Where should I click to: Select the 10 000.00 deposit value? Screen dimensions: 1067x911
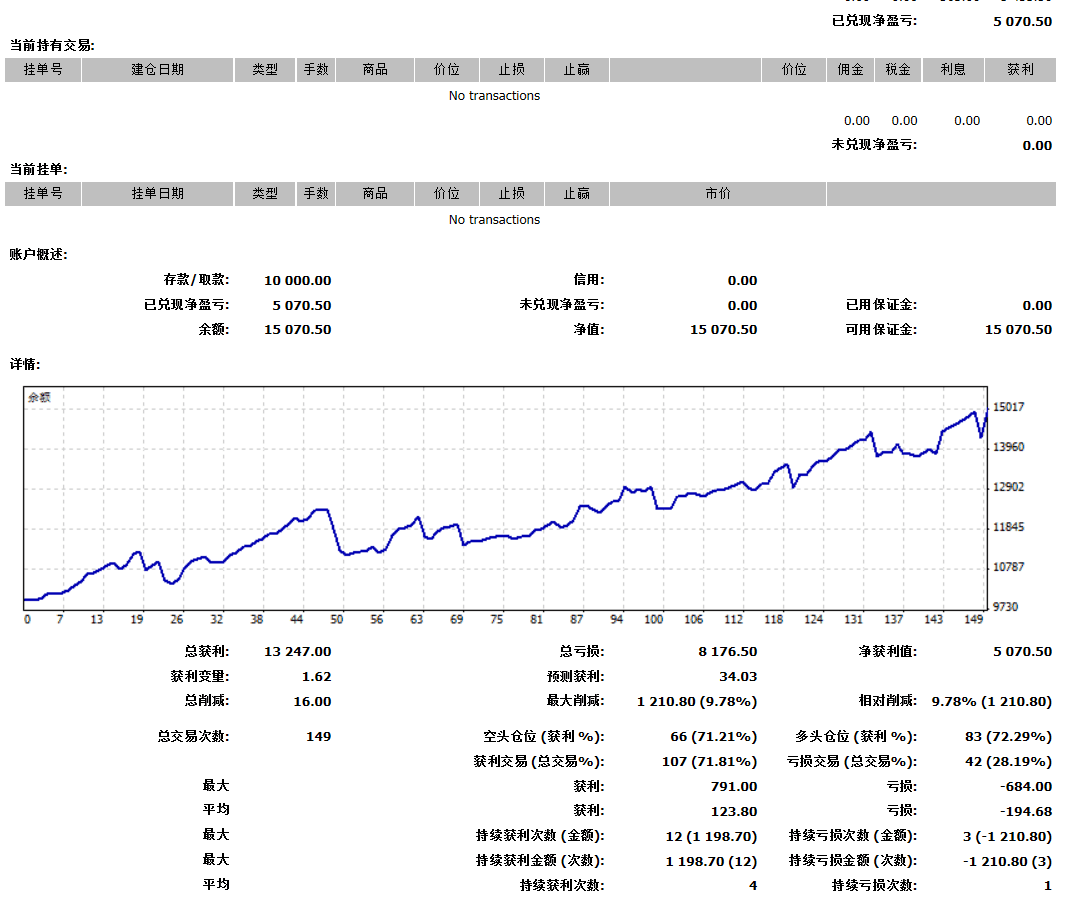pyautogui.click(x=297, y=280)
